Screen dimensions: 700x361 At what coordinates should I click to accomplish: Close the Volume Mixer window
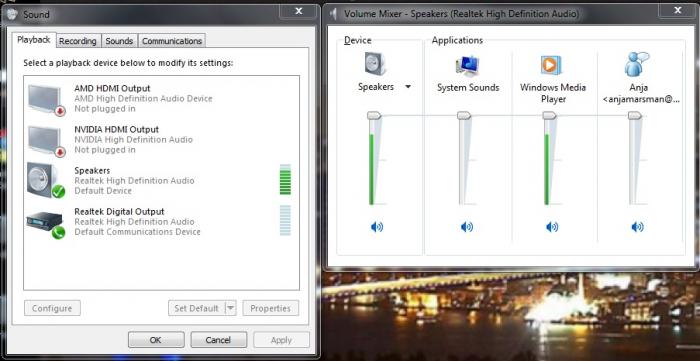tap(678, 10)
